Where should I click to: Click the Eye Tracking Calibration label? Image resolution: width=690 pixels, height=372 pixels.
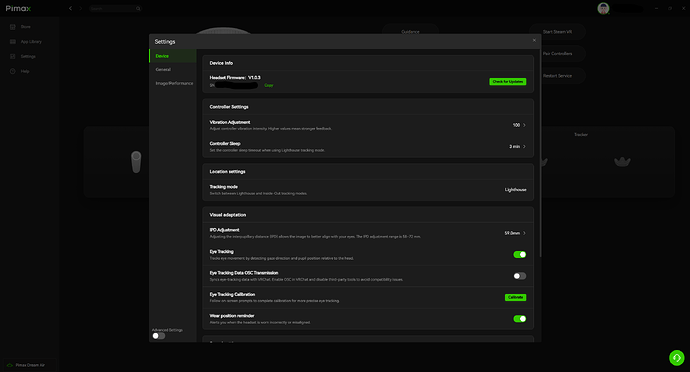pyautogui.click(x=232, y=295)
